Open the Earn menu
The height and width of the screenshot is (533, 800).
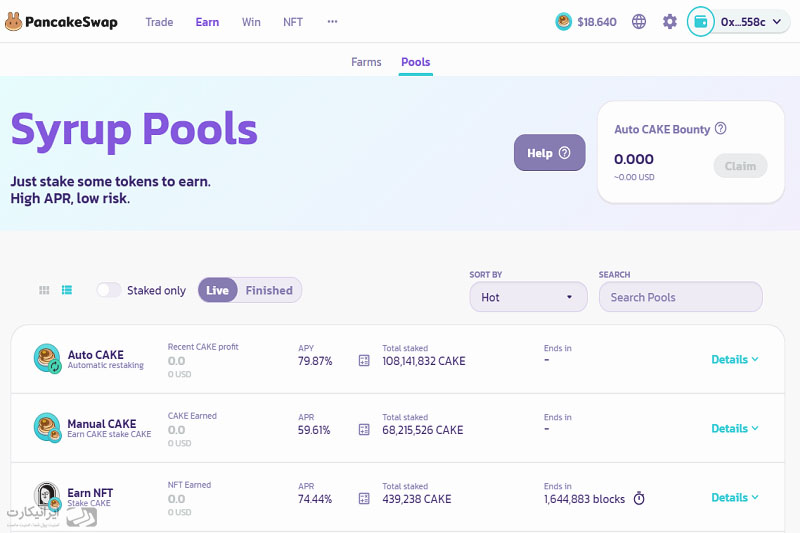coord(207,22)
